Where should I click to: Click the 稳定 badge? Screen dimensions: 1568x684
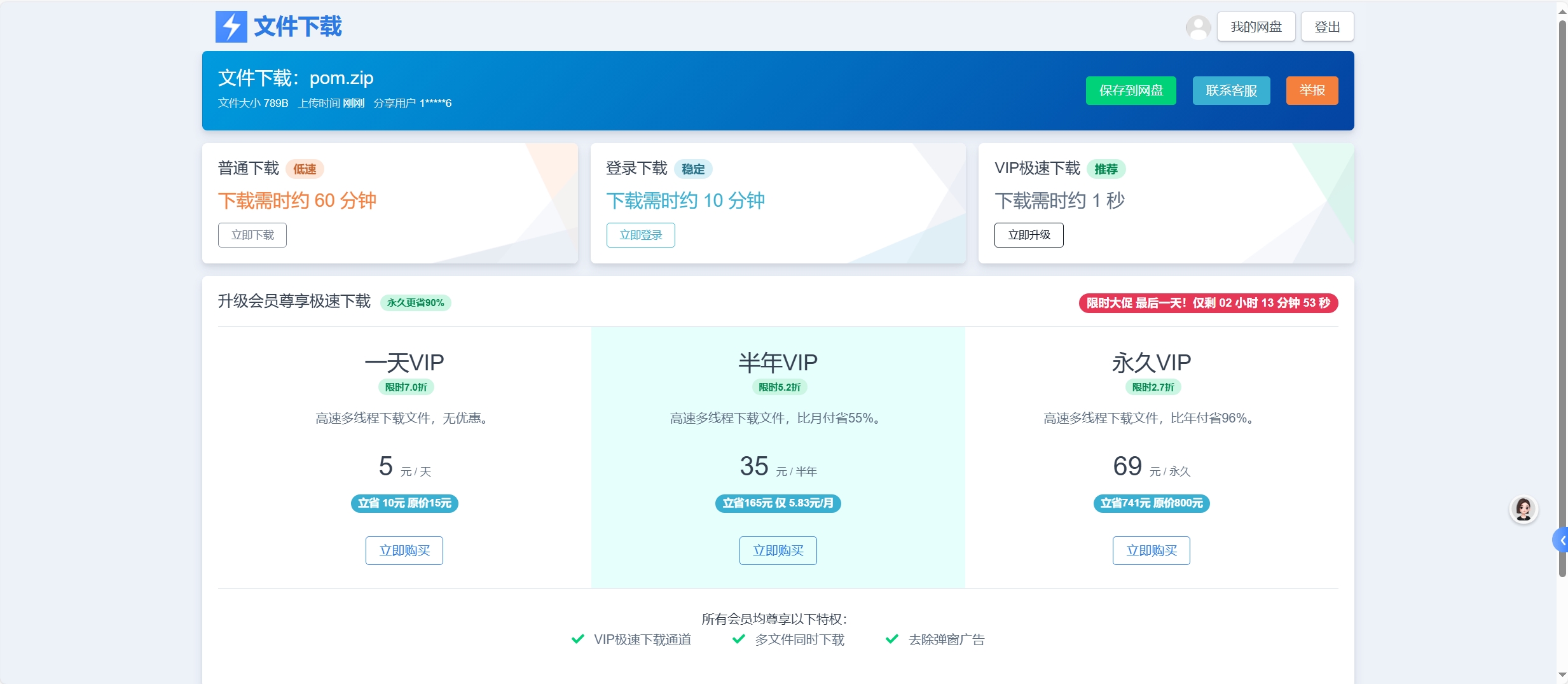click(693, 169)
